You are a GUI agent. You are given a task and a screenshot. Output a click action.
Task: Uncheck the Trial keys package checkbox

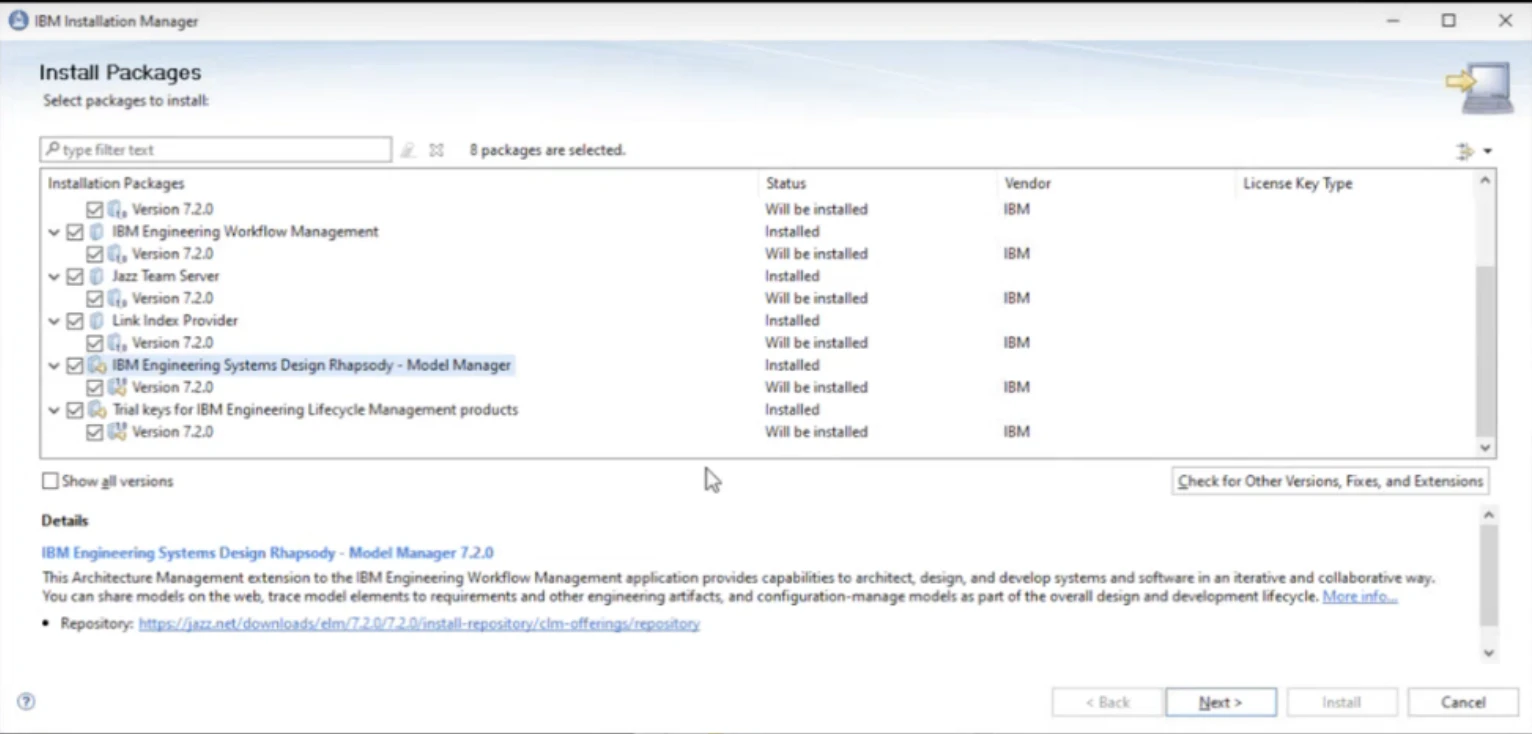(x=75, y=410)
